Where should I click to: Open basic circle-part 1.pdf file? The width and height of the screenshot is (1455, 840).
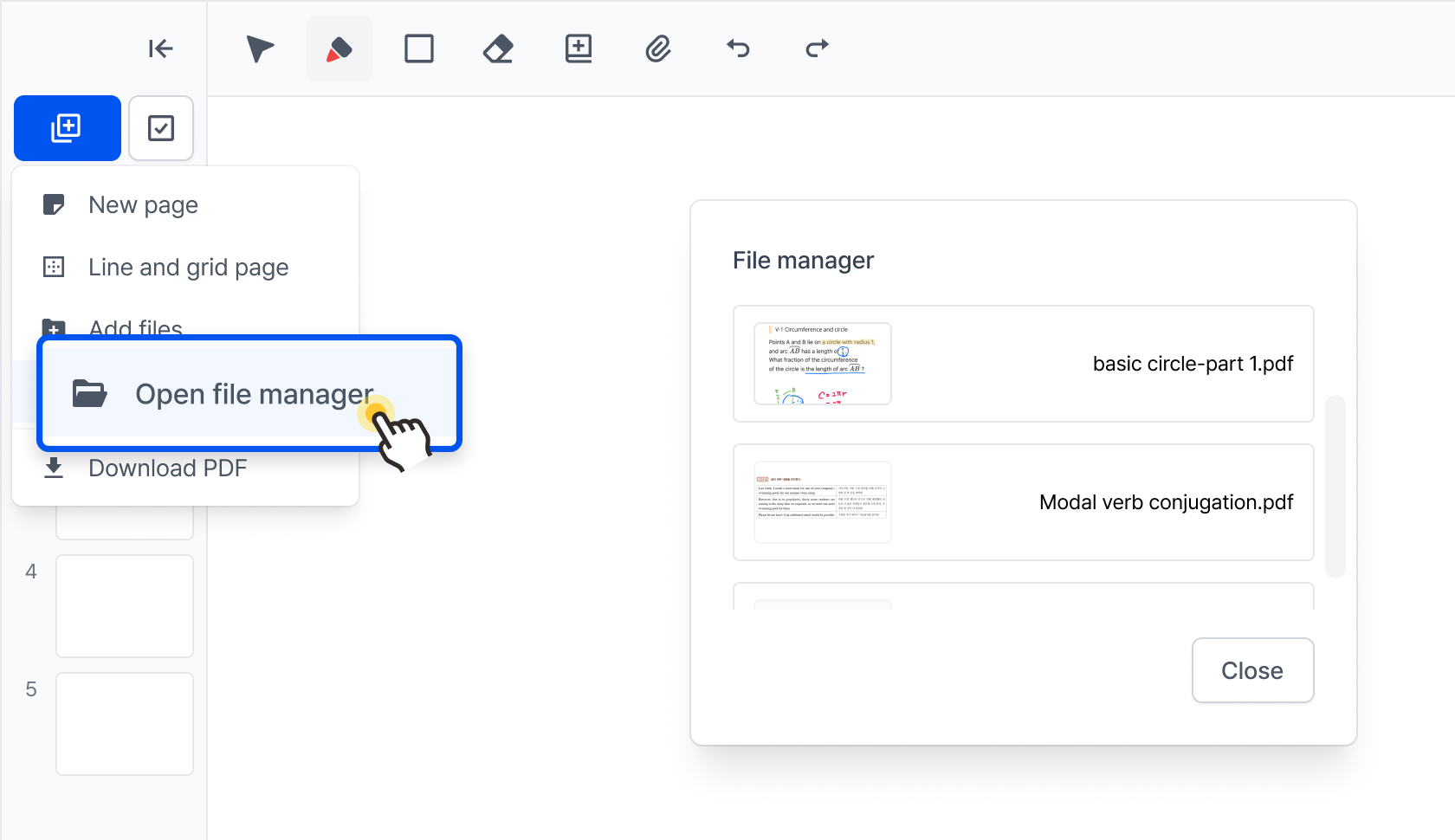[x=1024, y=364]
